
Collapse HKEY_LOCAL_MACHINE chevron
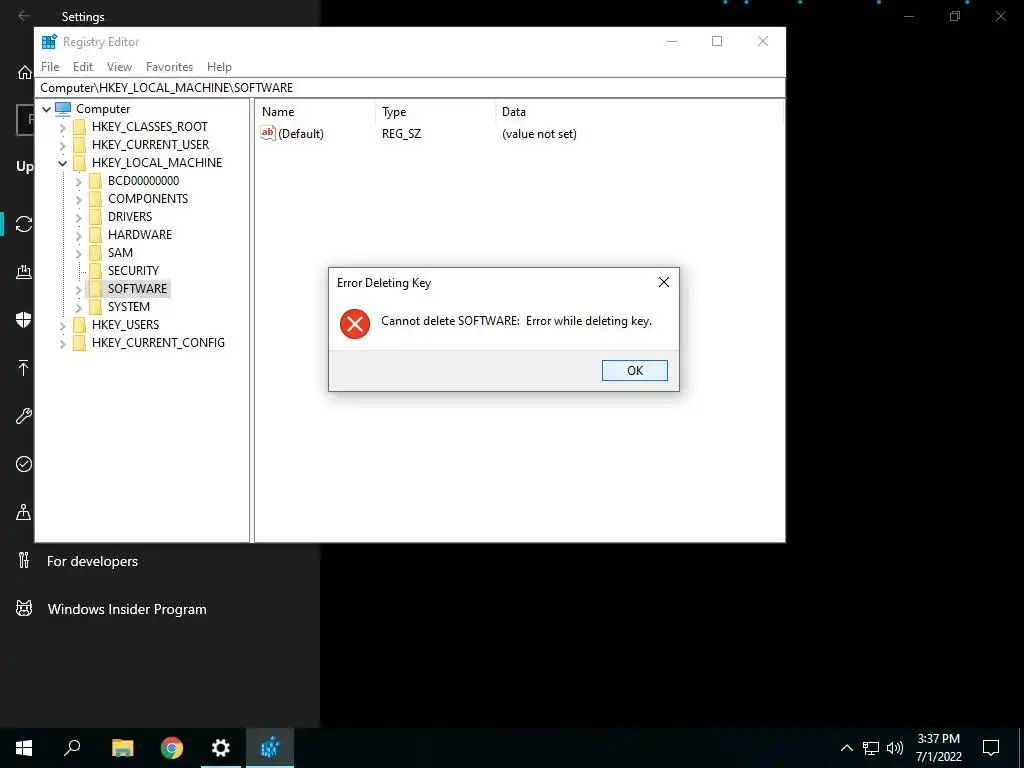pos(63,163)
